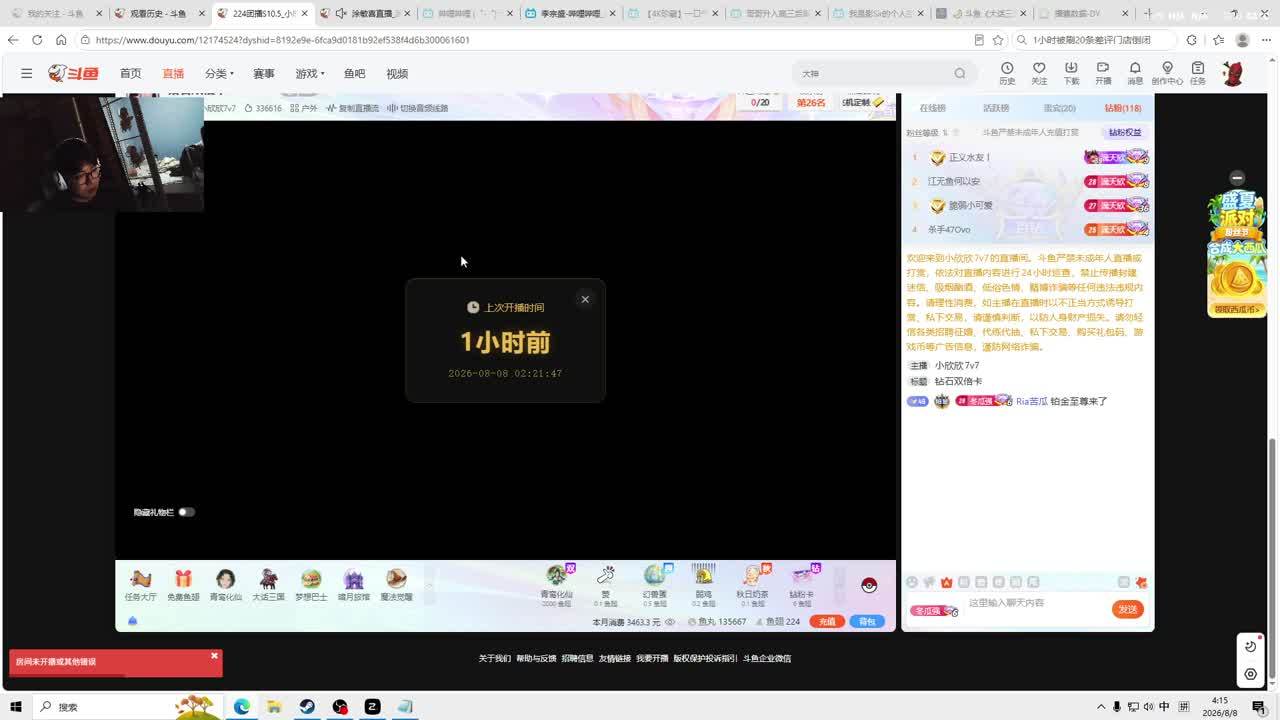Viewport: 1280px width, 720px height.
Task: Open 鱼吧 in navigation
Action: [354, 73]
